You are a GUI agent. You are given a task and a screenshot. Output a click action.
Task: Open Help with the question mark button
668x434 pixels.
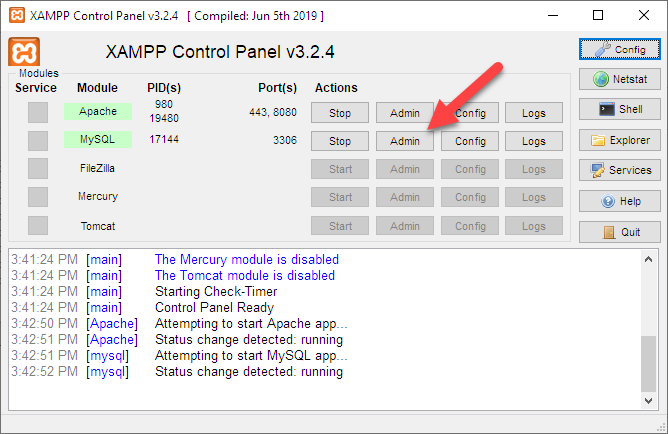(619, 201)
